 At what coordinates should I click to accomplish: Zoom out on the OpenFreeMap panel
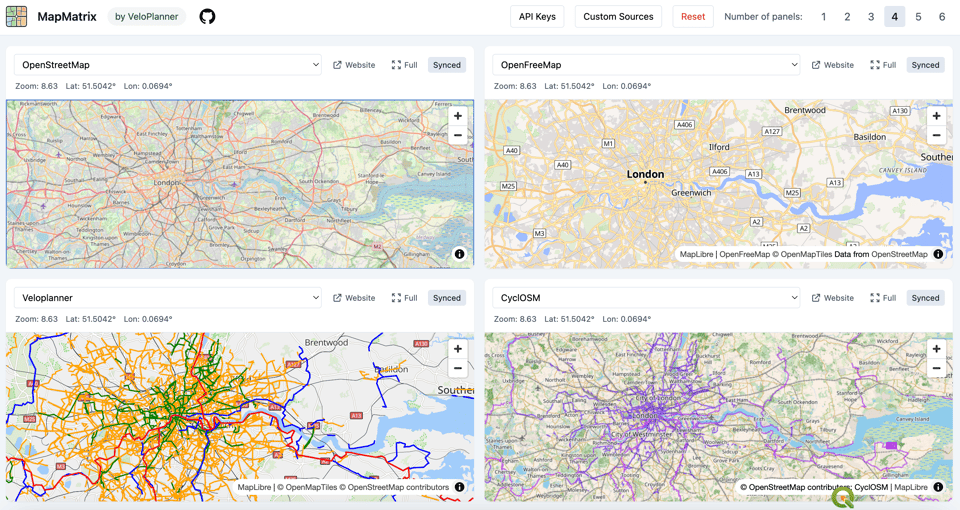coord(936,135)
